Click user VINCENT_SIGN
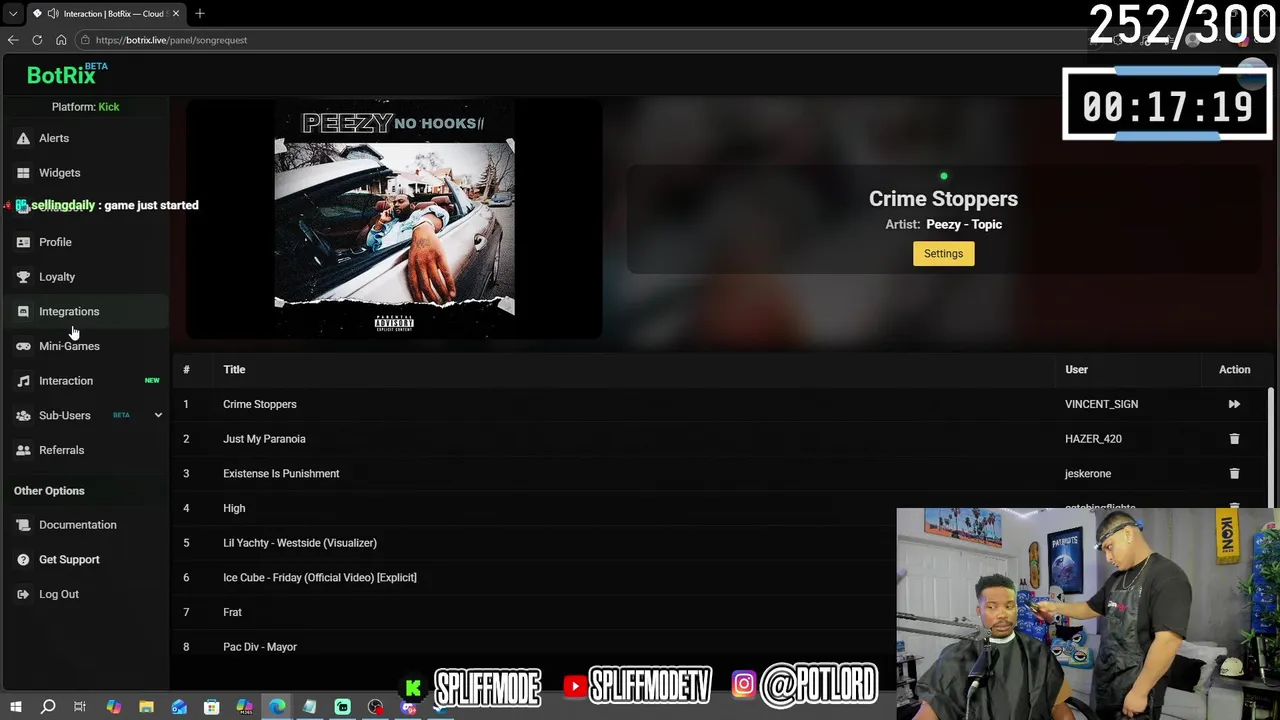The width and height of the screenshot is (1280, 720). click(1101, 404)
